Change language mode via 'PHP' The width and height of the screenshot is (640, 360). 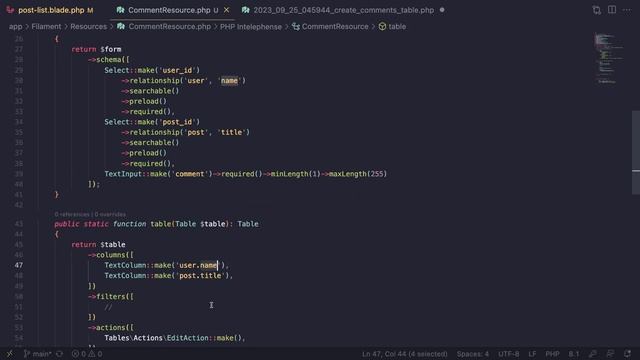tap(552, 354)
